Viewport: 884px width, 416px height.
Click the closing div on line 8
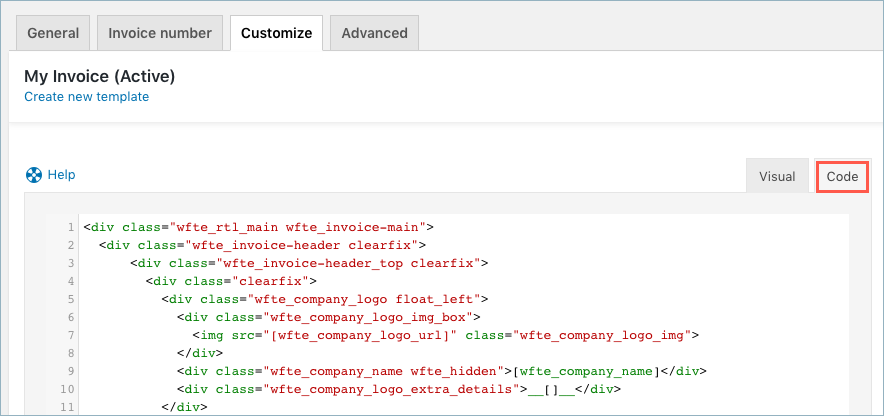[200, 353]
